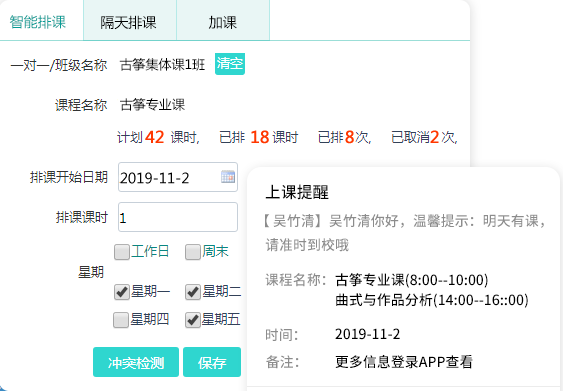Click the 已排 18 课时 text
Image resolution: width=563 pixels, height=391 pixels.
[x=259, y=137]
